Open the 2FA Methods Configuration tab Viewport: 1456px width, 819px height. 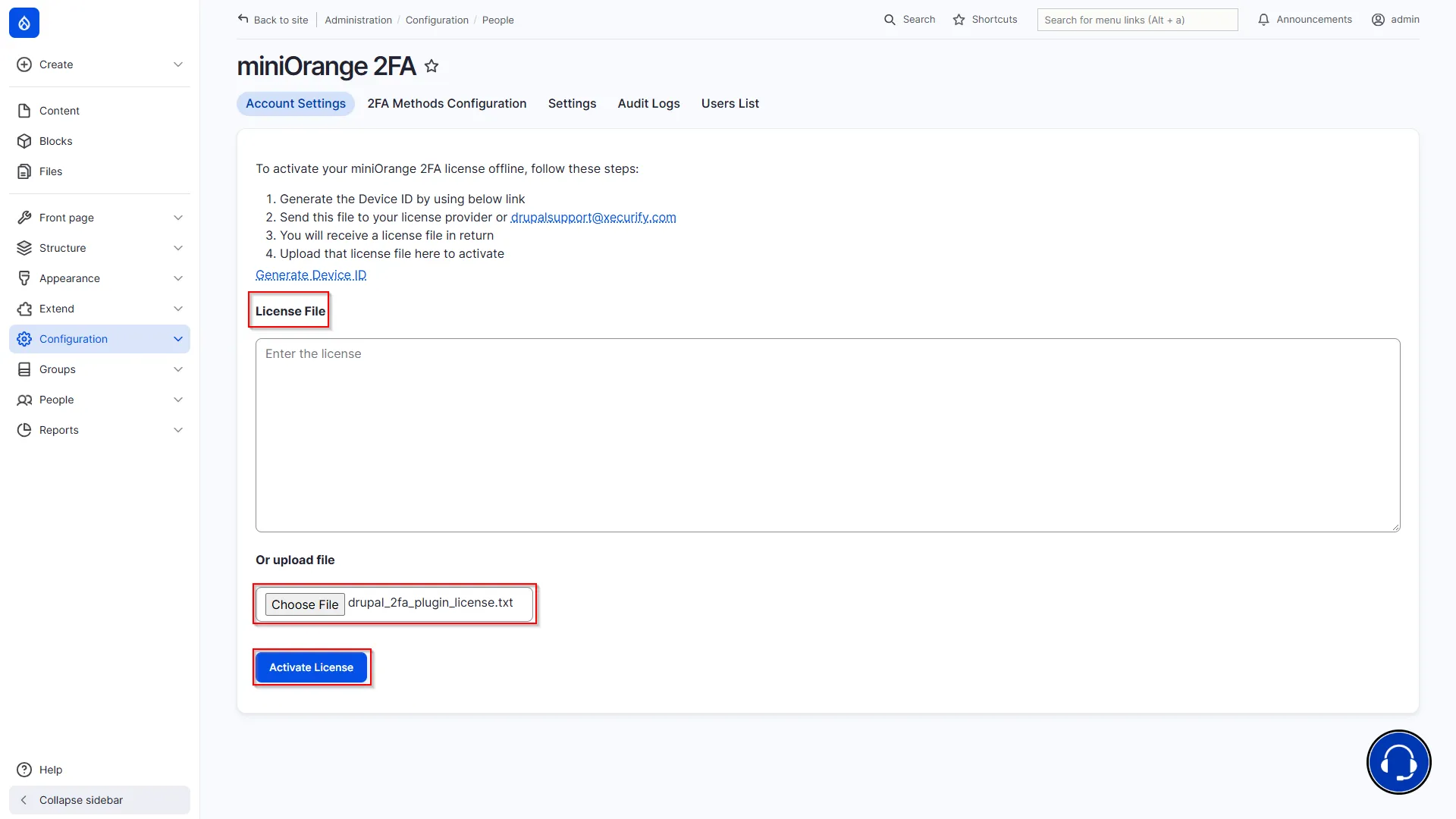tap(447, 104)
